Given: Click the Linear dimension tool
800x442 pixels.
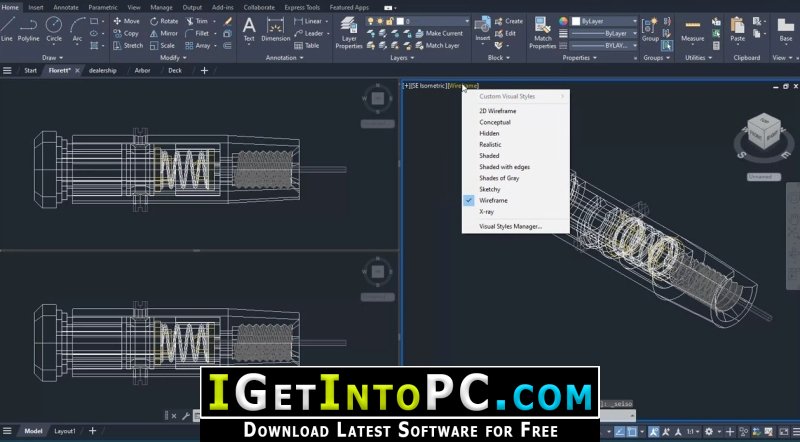Looking at the screenshot, I should 308,21.
